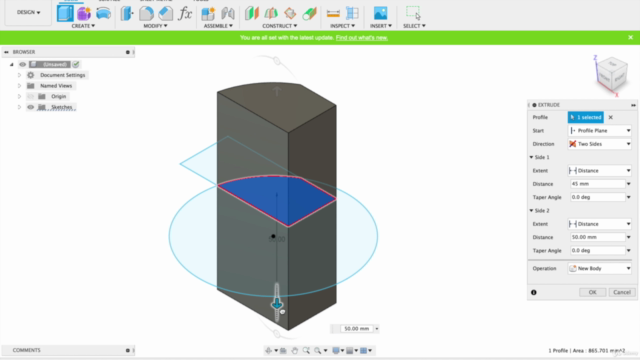Open the Operation New Body dropdown
Image resolution: width=640 pixels, height=360 pixels.
tap(600, 269)
